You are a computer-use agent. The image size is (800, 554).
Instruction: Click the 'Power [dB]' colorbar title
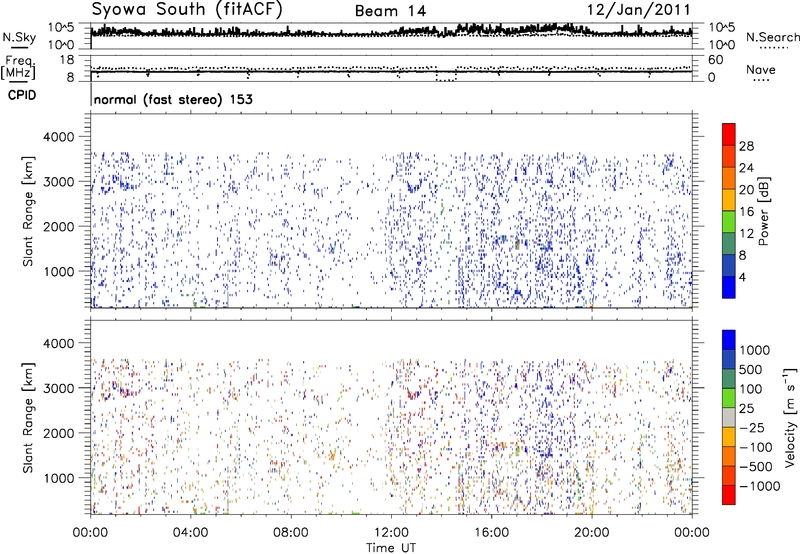[764, 211]
